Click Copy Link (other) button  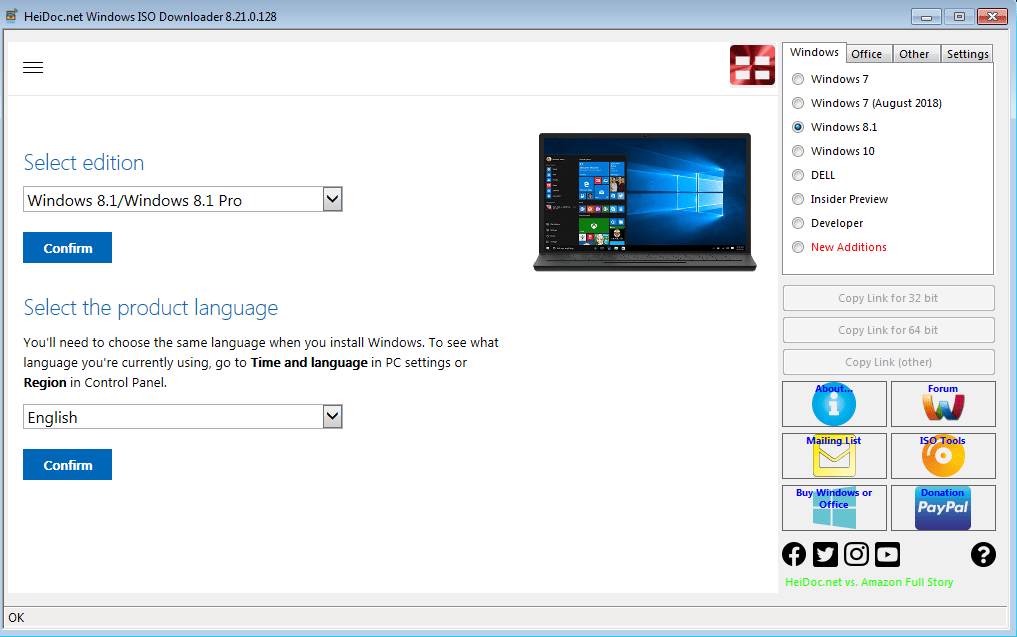(x=888, y=362)
